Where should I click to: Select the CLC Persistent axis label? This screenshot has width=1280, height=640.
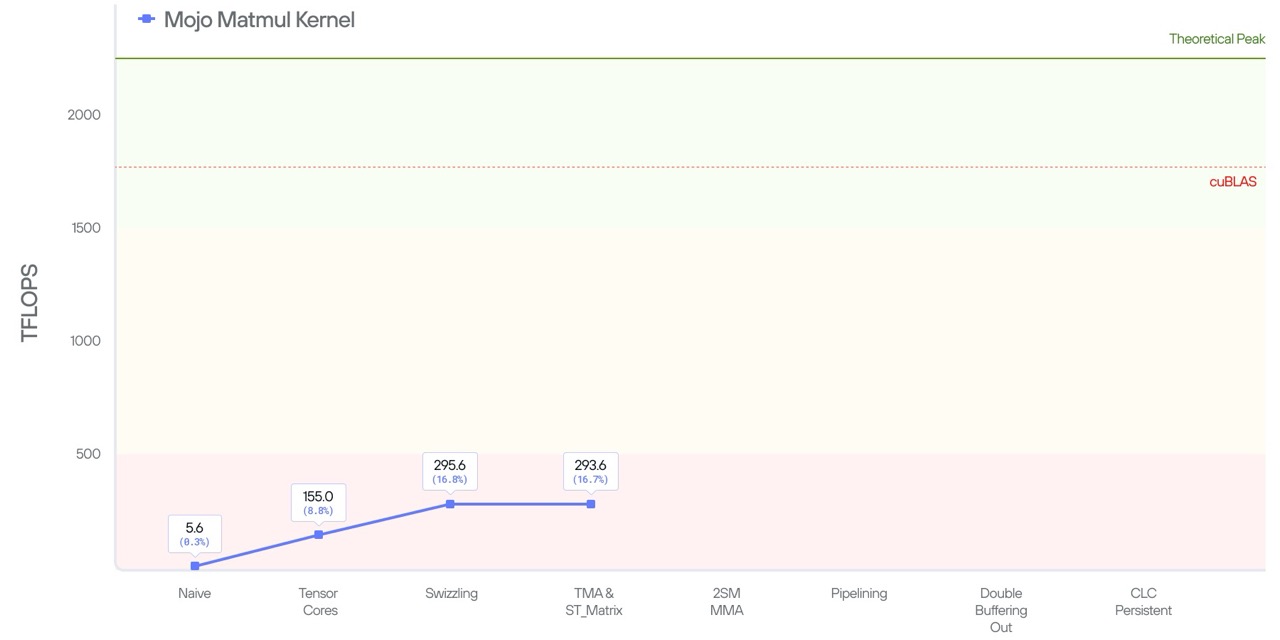[x=1143, y=601]
